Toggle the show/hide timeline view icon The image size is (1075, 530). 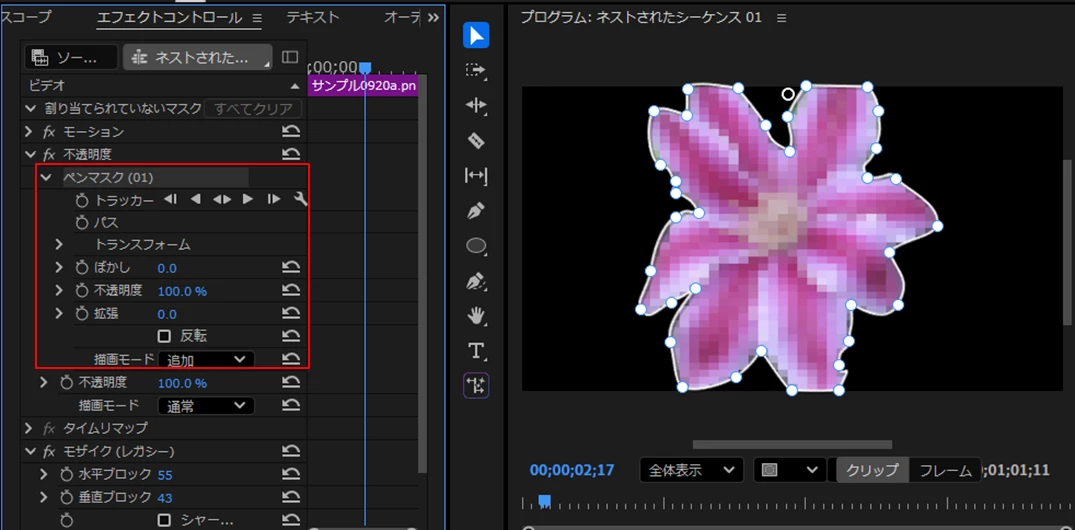click(x=290, y=58)
